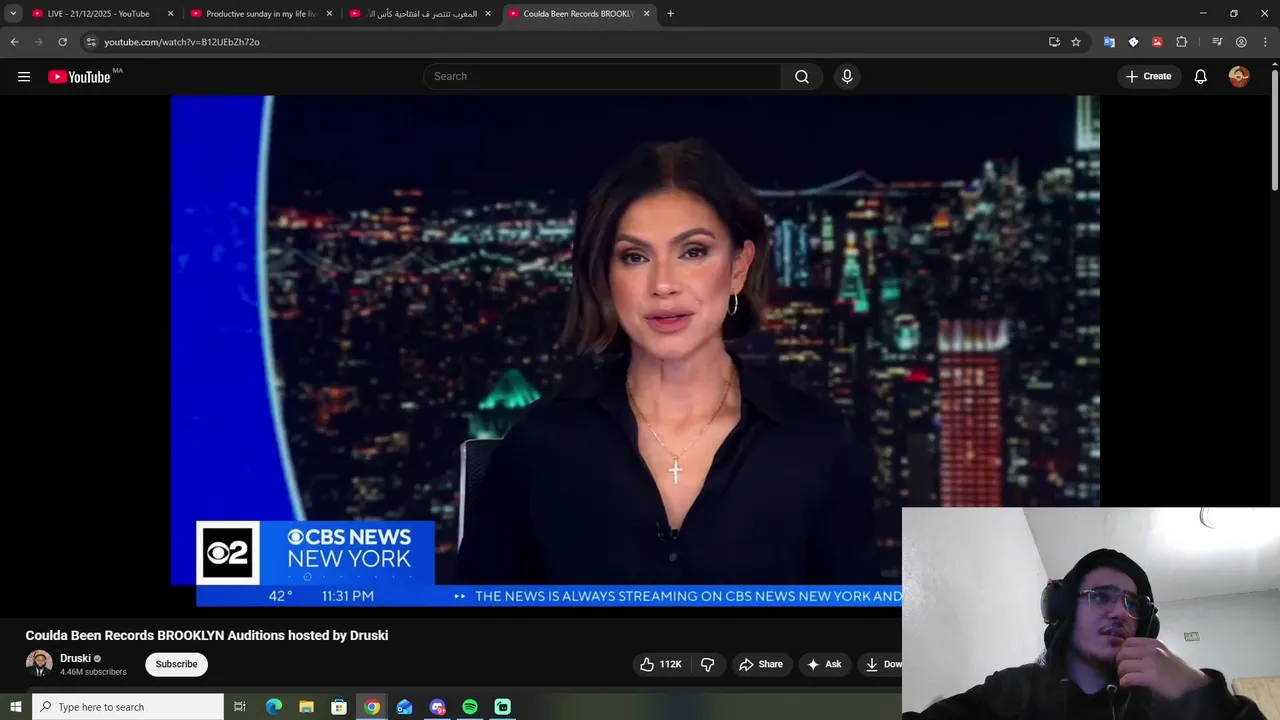Bookmark this page with star icon
1280x720 pixels.
click(1076, 42)
